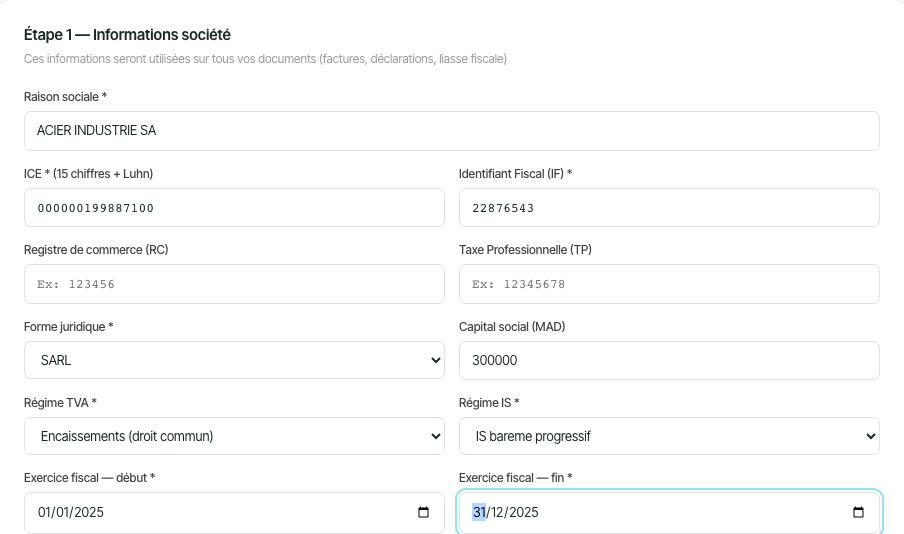Open calendar picker for Exercice fiscal début
This screenshot has width=904, height=534.
click(423, 512)
